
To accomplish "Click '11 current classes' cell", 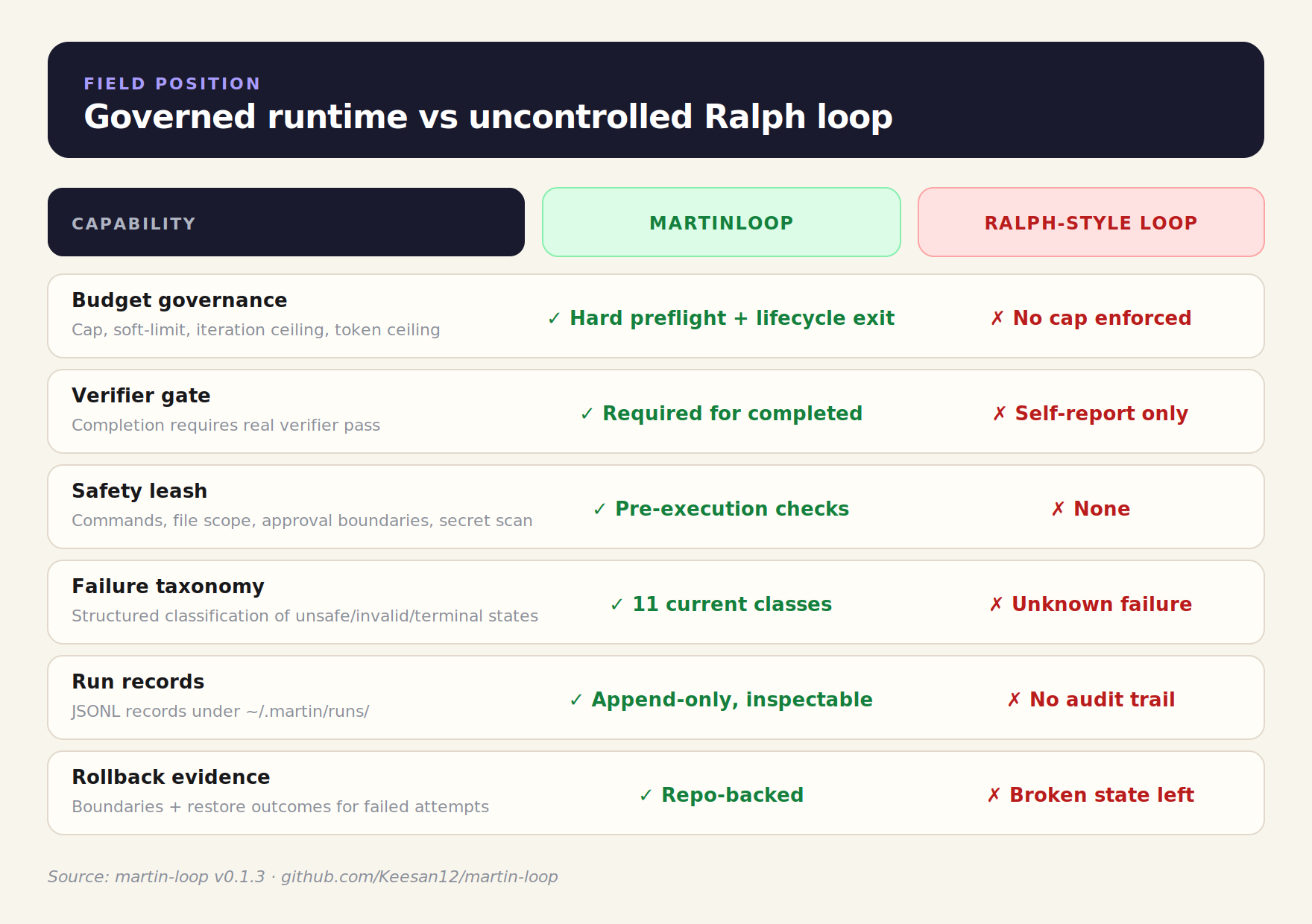I will (x=721, y=604).
